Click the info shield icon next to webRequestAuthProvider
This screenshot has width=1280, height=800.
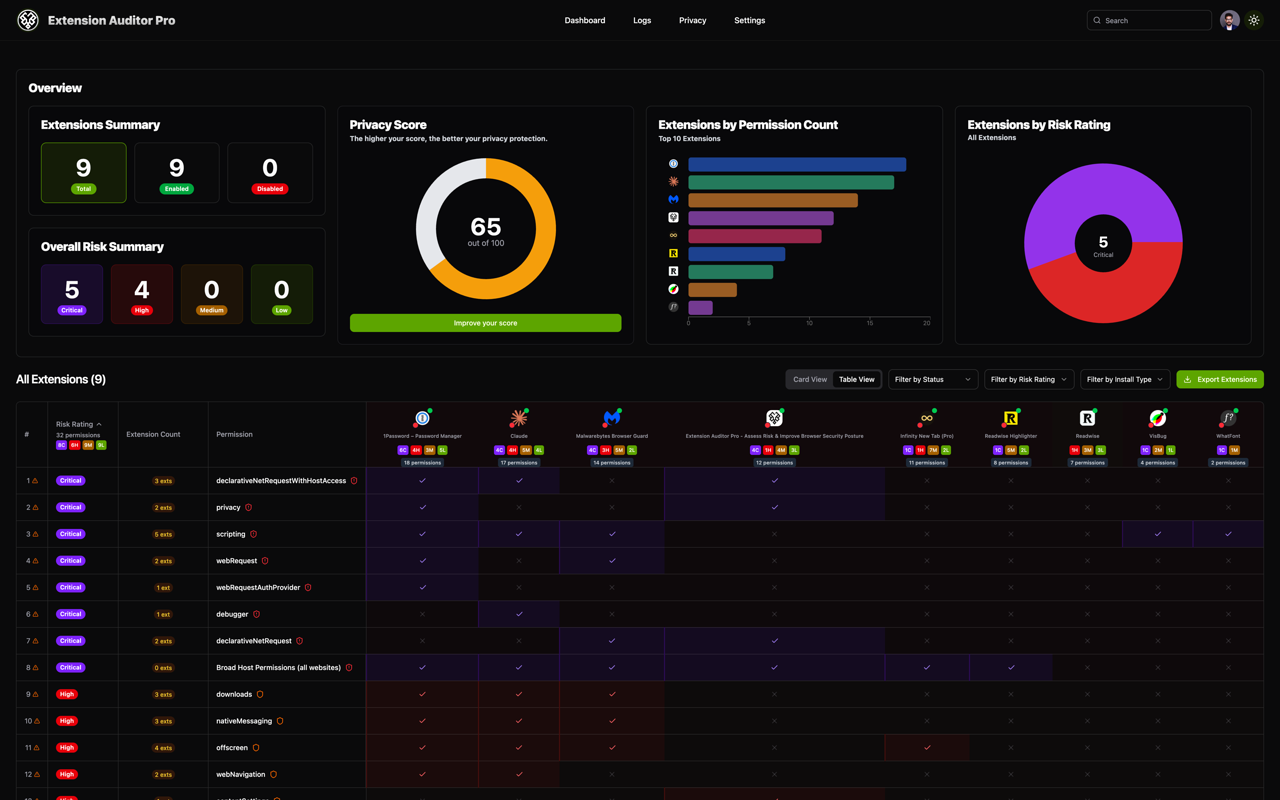coord(308,587)
